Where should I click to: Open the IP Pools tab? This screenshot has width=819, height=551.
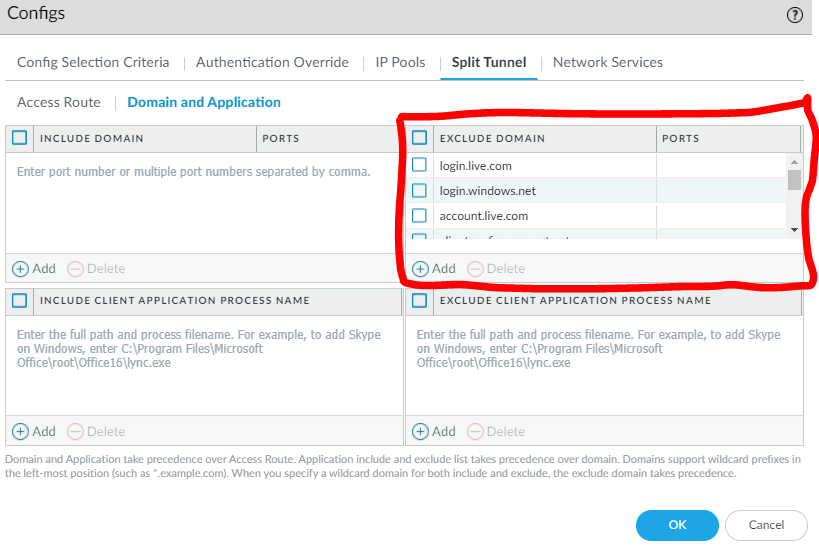400,62
